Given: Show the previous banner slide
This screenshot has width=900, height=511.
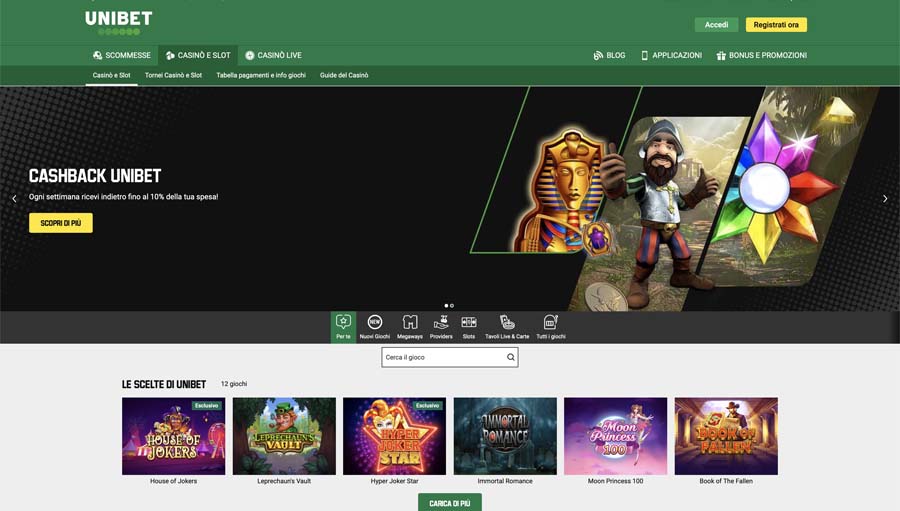Looking at the screenshot, I should [14, 199].
